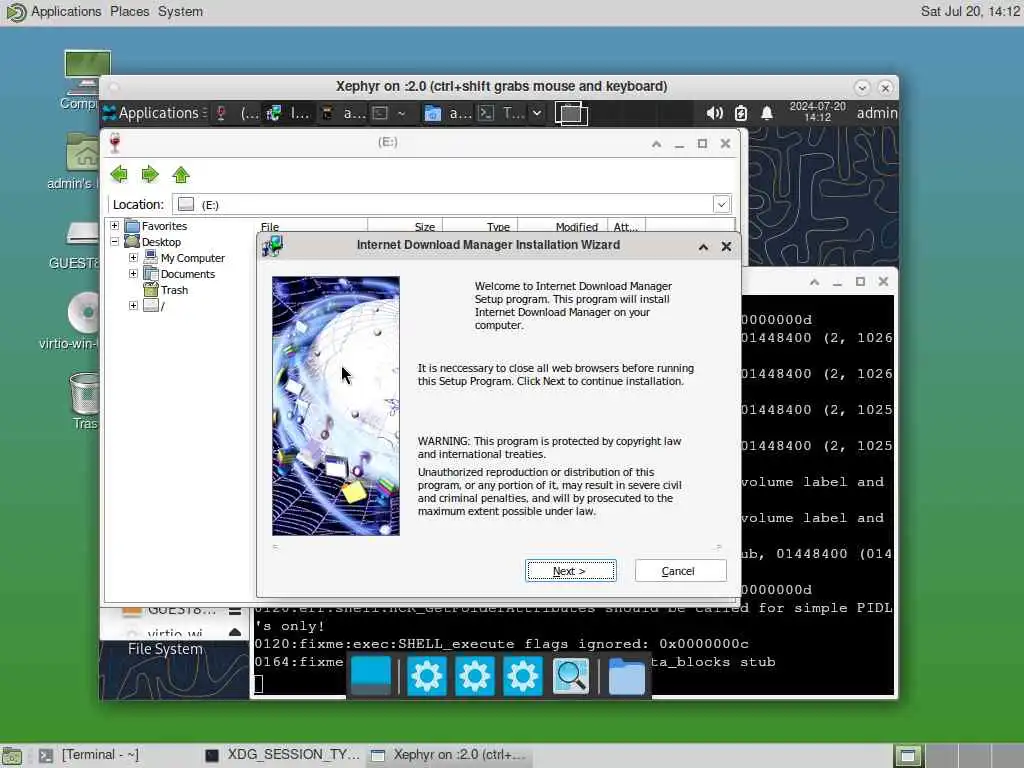Sort by the Type column header
The height and width of the screenshot is (768, 1024).
click(x=480, y=227)
